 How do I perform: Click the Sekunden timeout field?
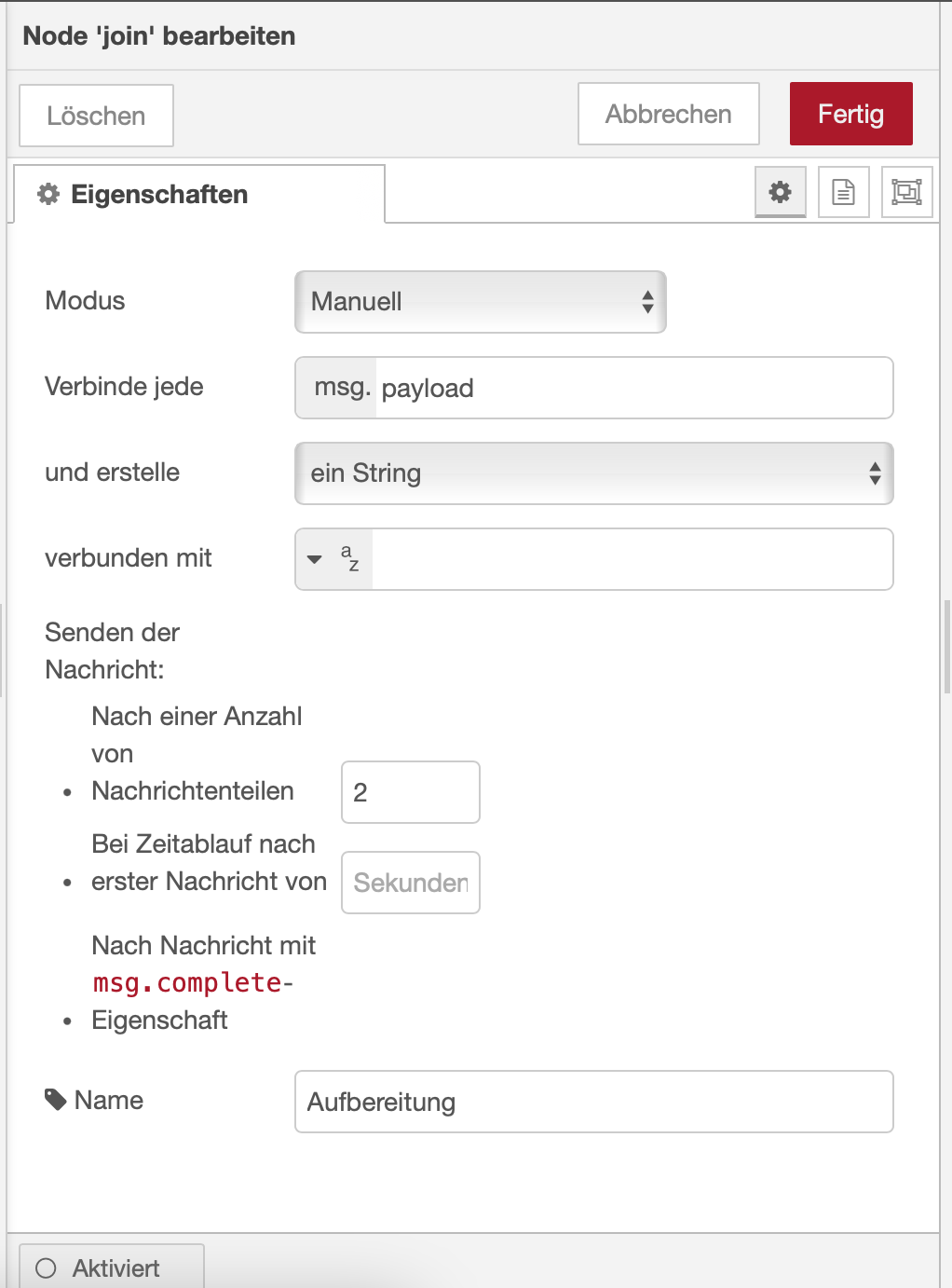click(x=410, y=883)
